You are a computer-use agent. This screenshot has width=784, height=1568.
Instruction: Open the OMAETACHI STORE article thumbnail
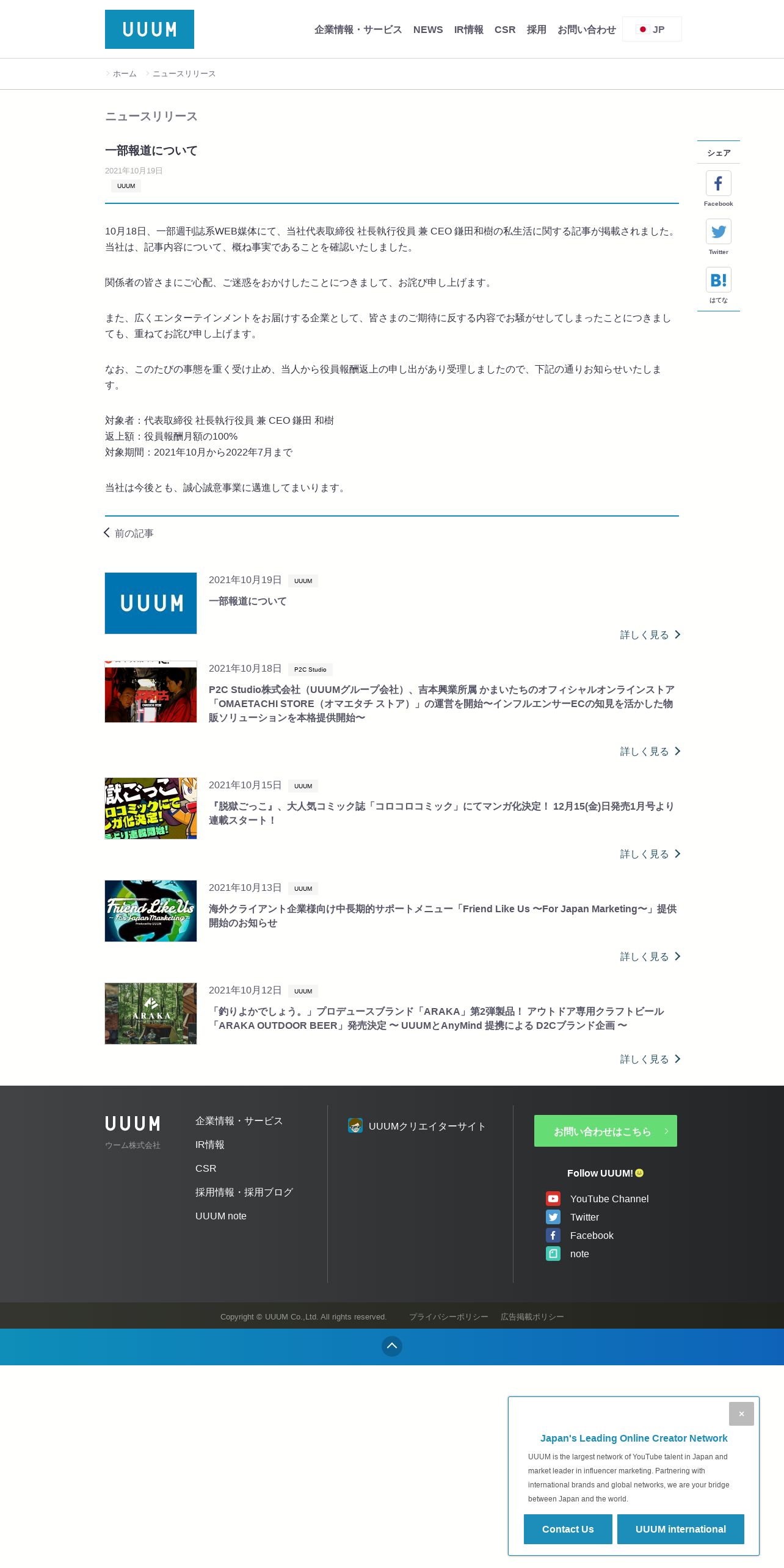tap(151, 692)
